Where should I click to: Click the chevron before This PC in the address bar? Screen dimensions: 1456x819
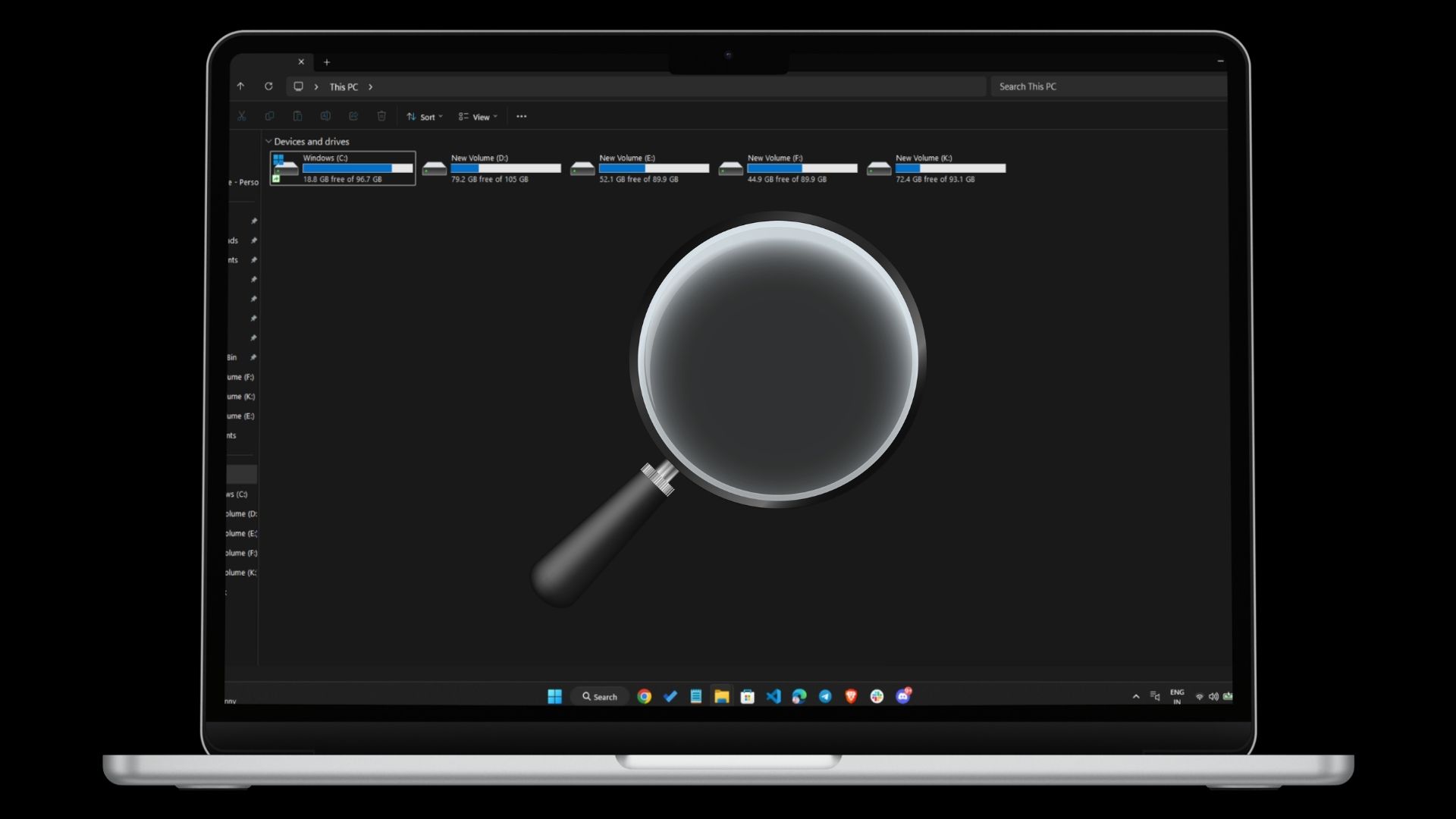coord(316,87)
